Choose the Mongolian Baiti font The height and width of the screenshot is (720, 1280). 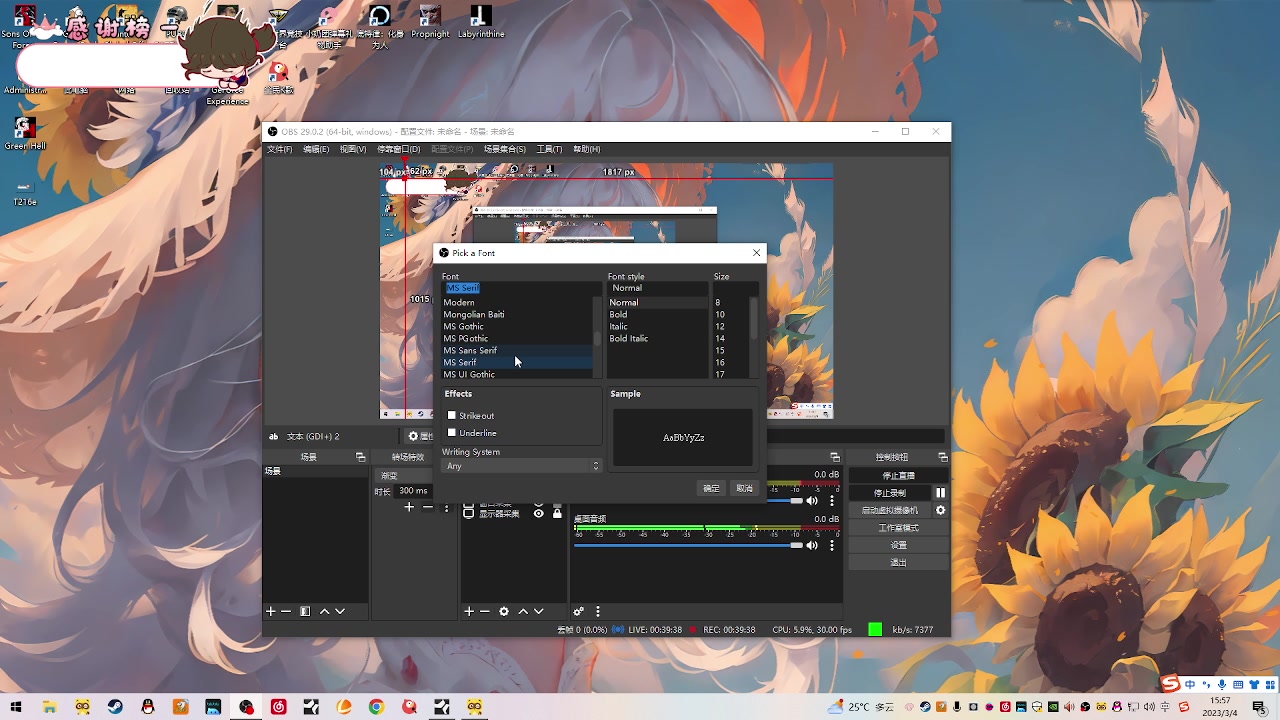518,314
